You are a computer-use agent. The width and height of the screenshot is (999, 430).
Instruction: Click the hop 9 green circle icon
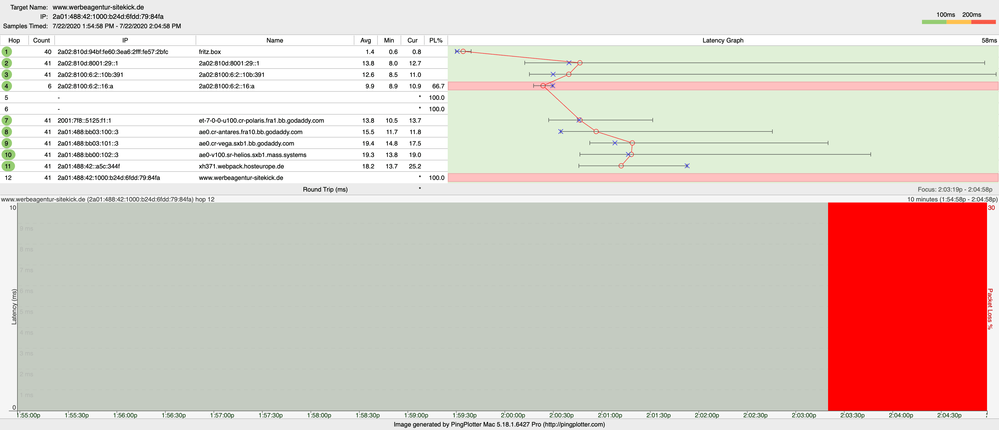click(6, 143)
